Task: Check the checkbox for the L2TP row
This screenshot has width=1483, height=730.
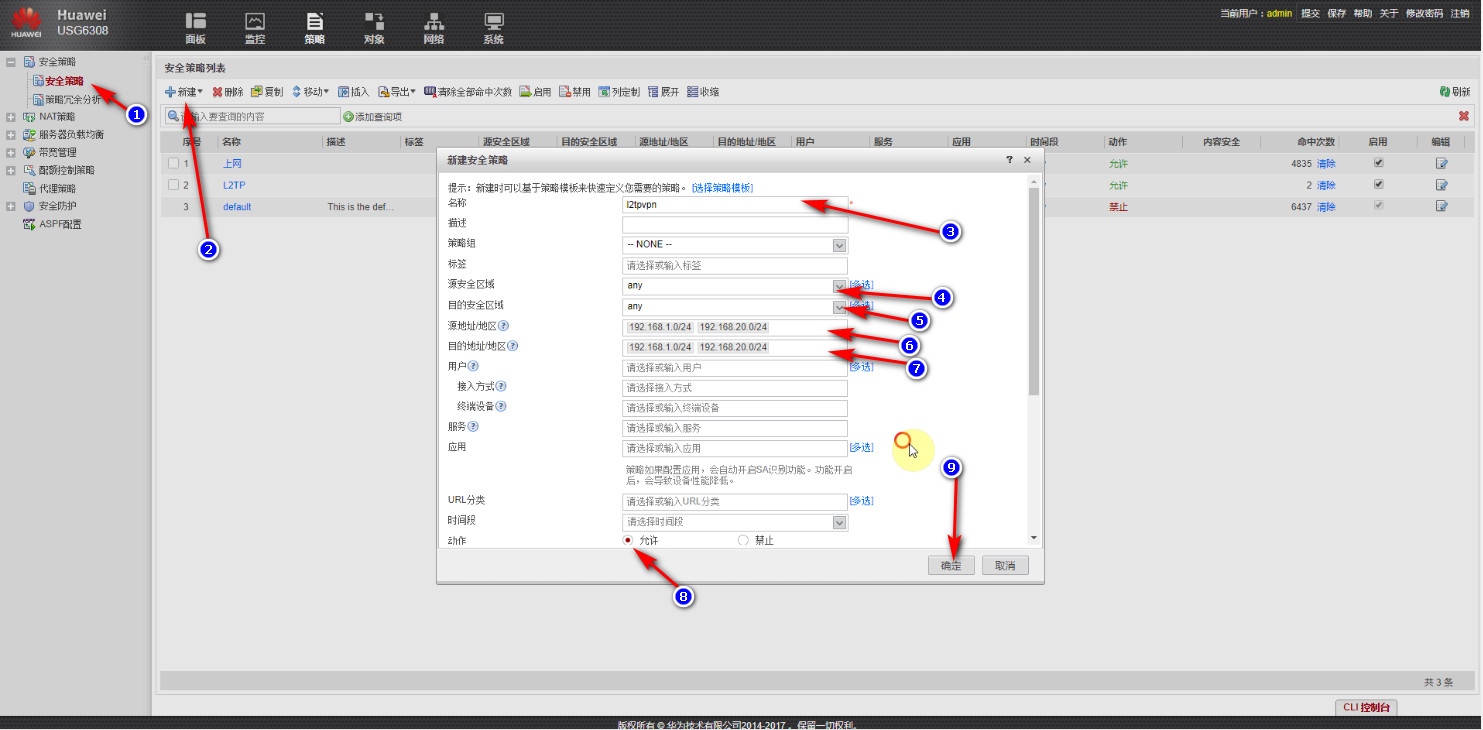Action: (174, 185)
